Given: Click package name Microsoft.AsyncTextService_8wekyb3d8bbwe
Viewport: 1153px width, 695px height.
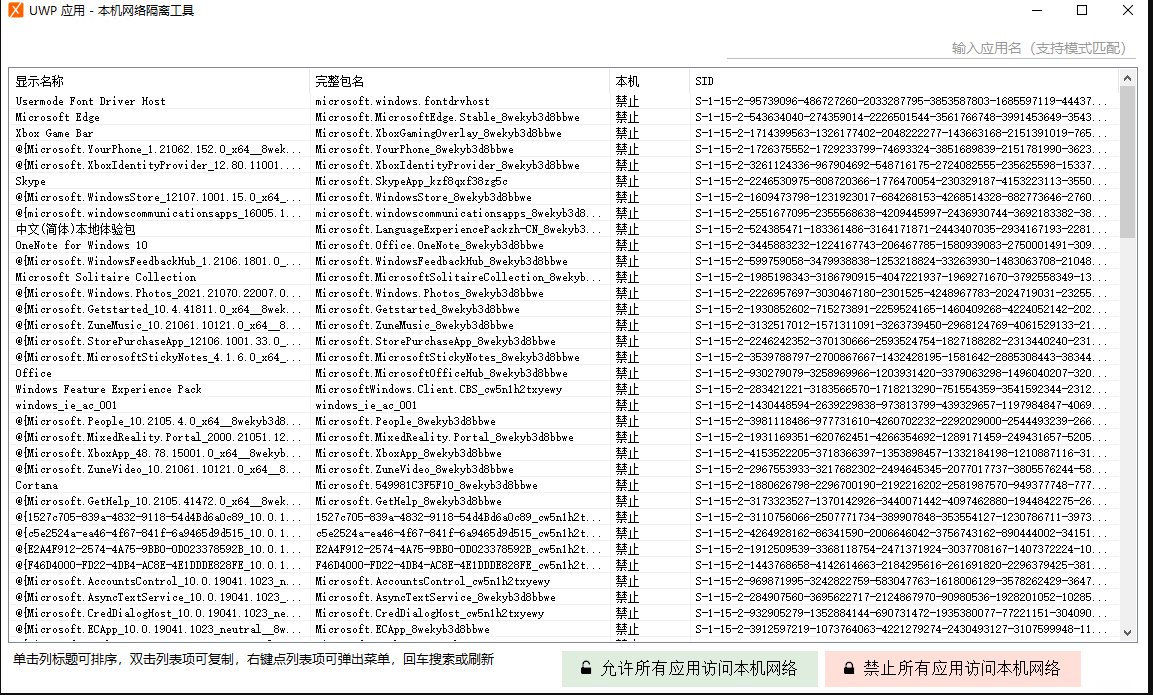Looking at the screenshot, I should [x=435, y=597].
